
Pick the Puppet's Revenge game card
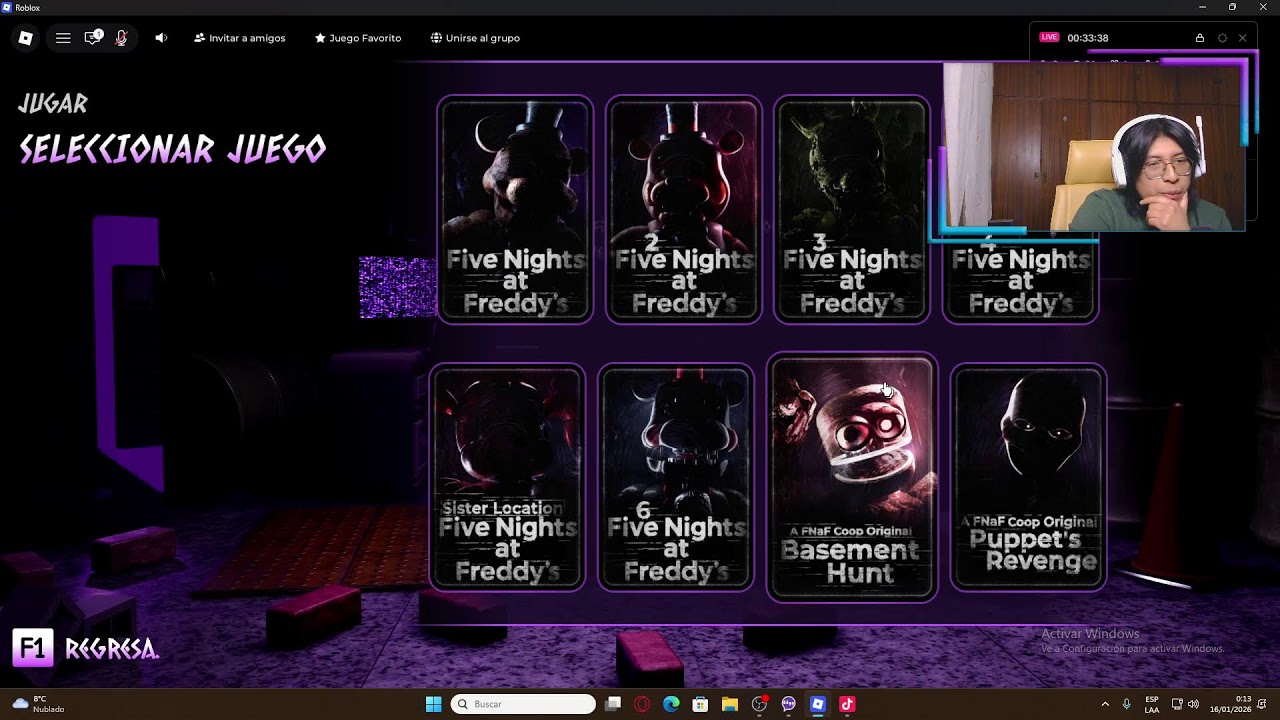[x=1028, y=477]
